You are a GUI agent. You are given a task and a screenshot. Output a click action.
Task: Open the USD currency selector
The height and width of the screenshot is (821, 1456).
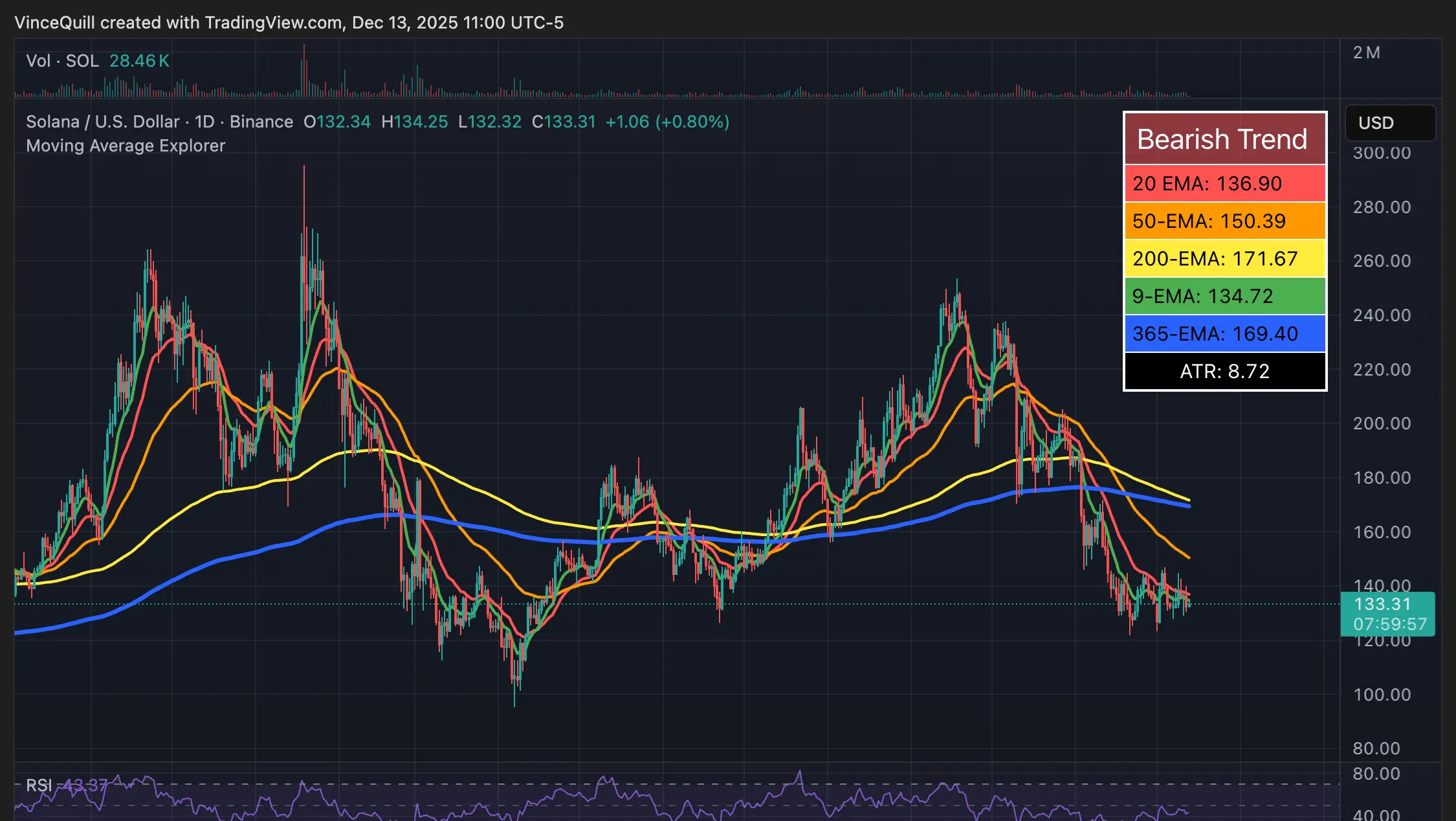pyautogui.click(x=1389, y=123)
